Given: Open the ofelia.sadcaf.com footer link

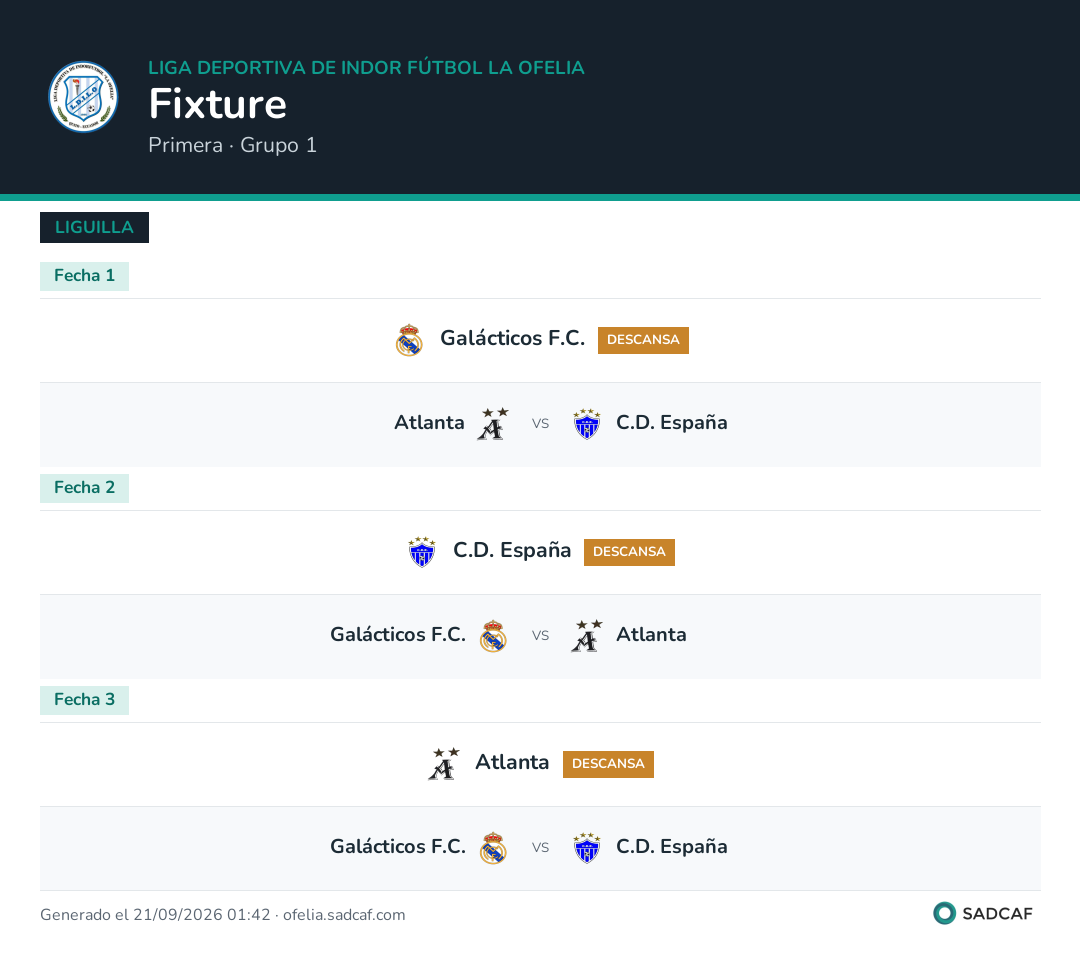Looking at the screenshot, I should tap(344, 915).
